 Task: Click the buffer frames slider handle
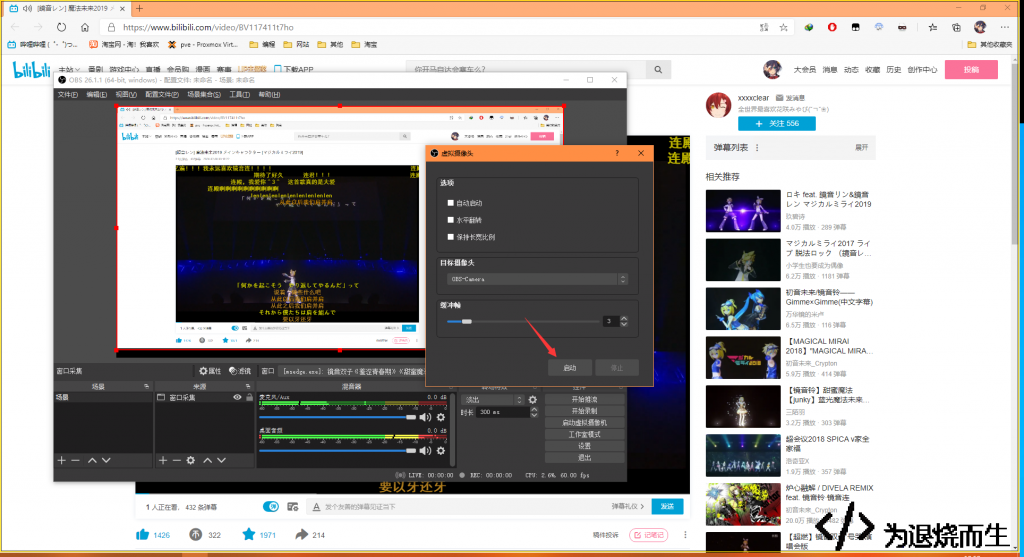466,321
